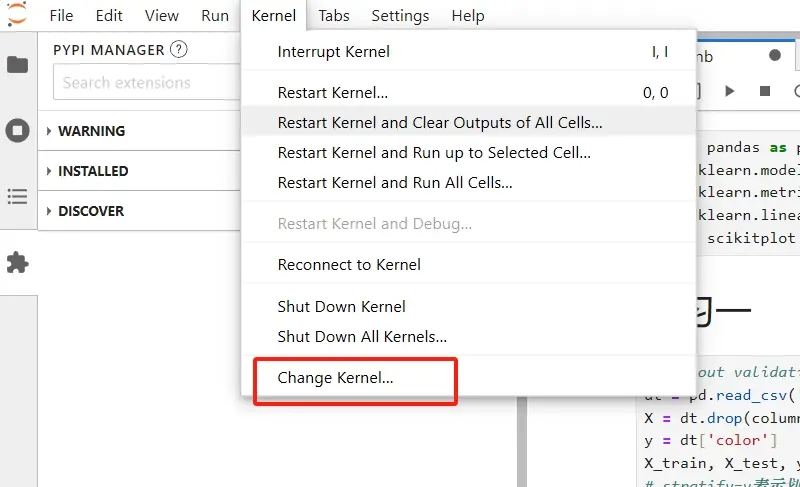Expand the INSTALLED section

[92, 171]
